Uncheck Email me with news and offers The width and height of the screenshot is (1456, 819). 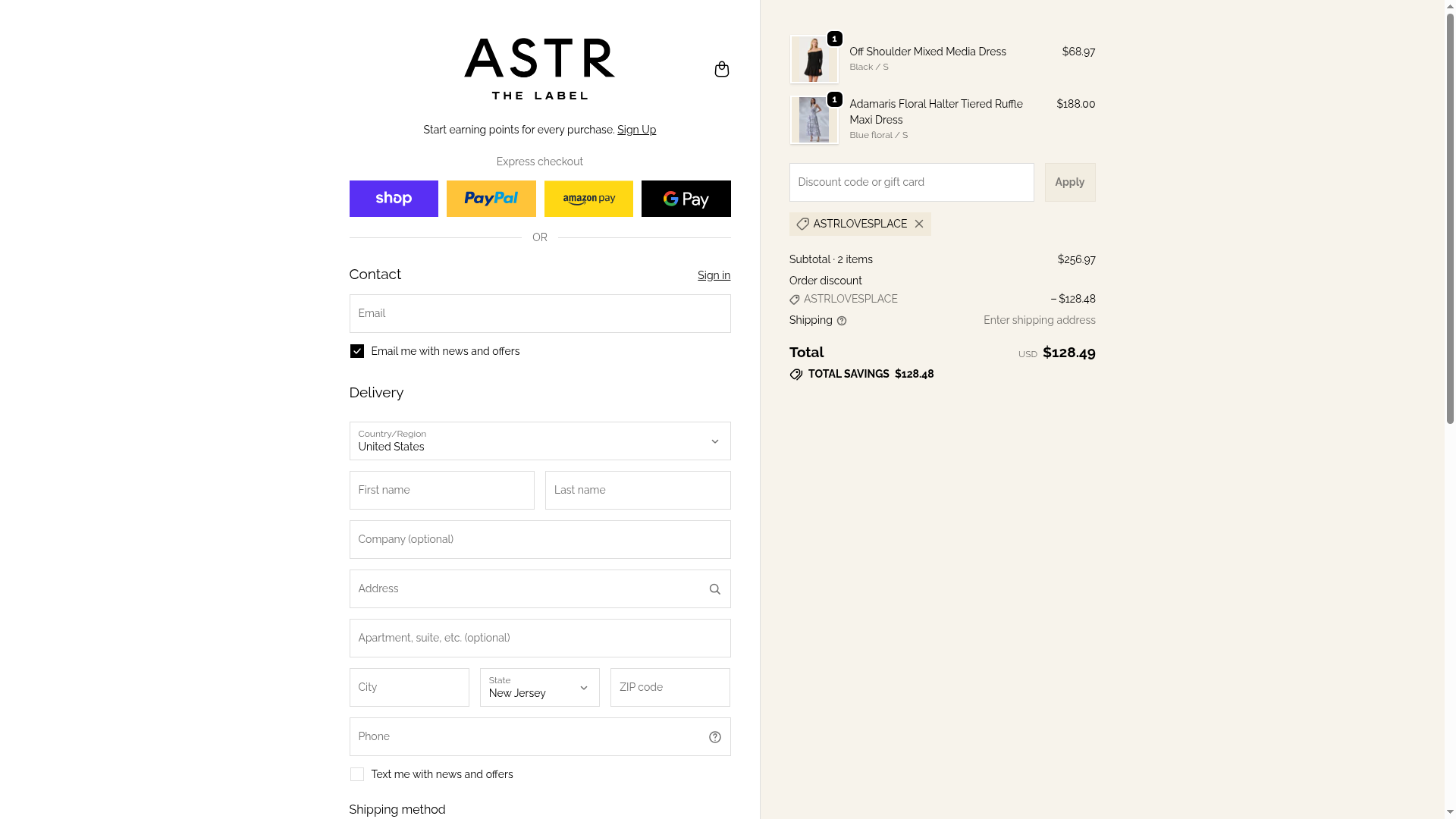click(x=357, y=351)
